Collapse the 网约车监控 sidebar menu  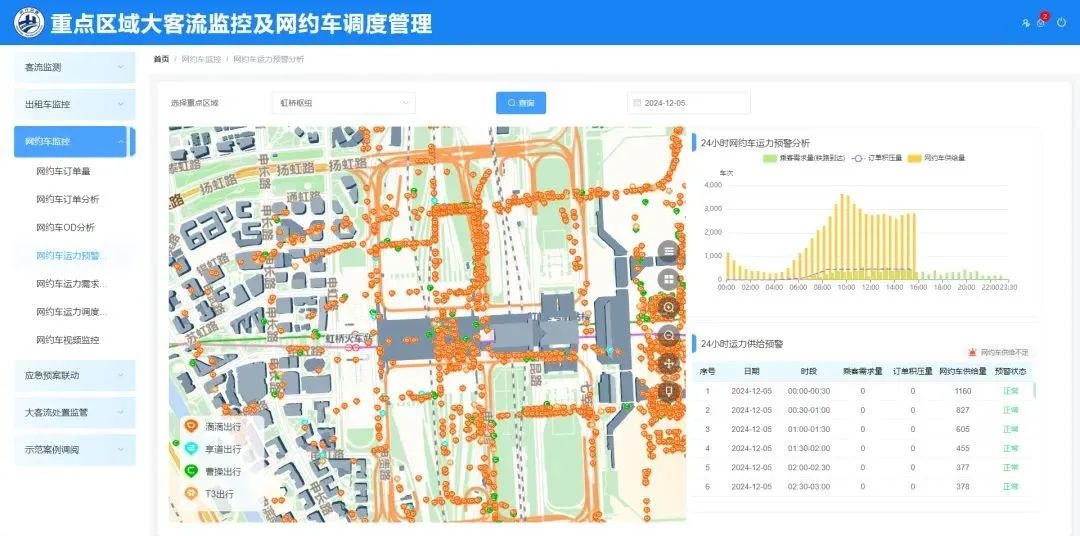click(x=71, y=141)
